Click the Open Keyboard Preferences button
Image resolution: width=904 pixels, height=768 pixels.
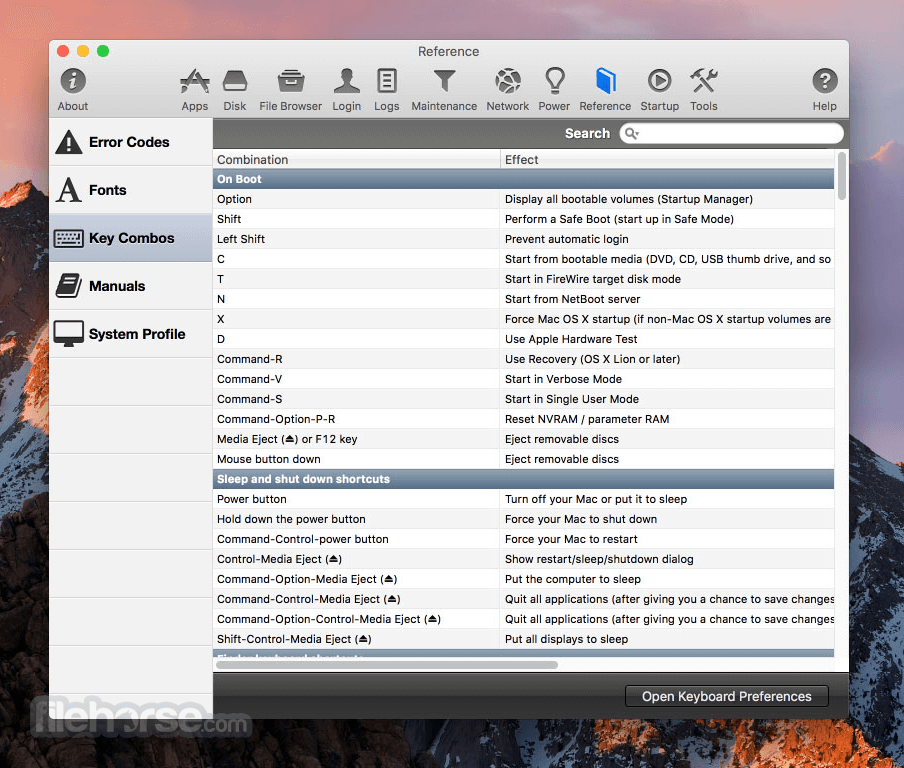[726, 696]
